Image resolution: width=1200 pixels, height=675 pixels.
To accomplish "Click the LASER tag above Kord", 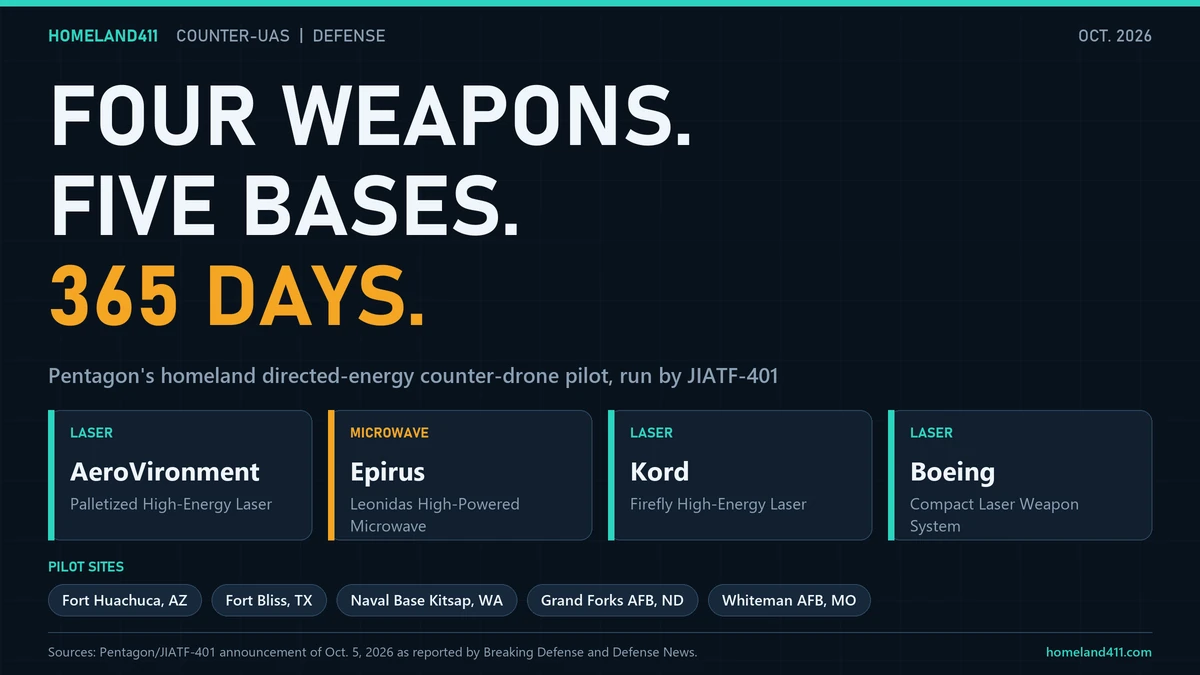I will click(651, 433).
